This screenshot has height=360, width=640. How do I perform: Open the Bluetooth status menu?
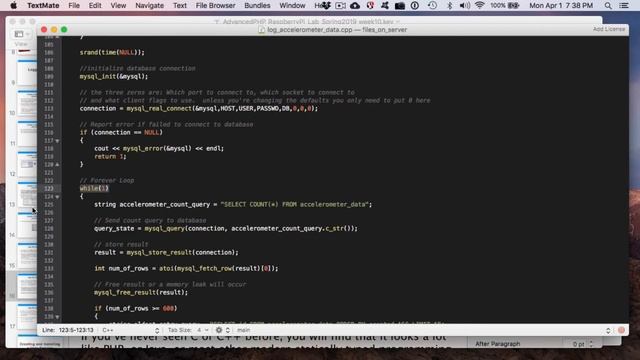point(449,6)
